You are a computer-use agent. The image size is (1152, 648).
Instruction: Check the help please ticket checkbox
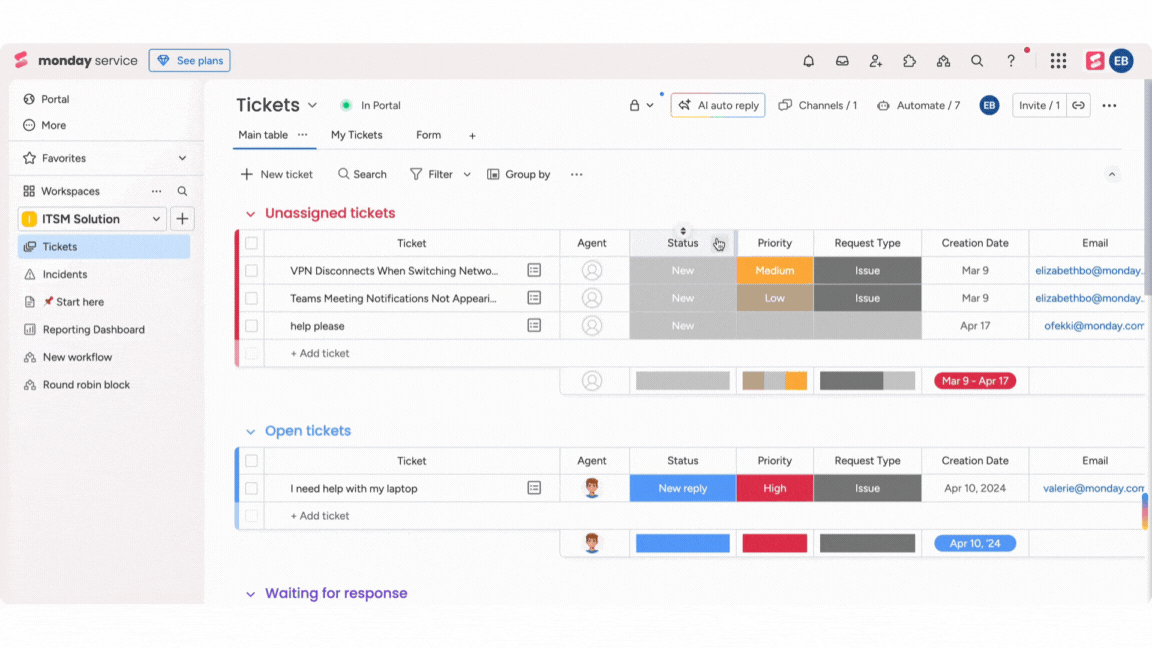251,325
